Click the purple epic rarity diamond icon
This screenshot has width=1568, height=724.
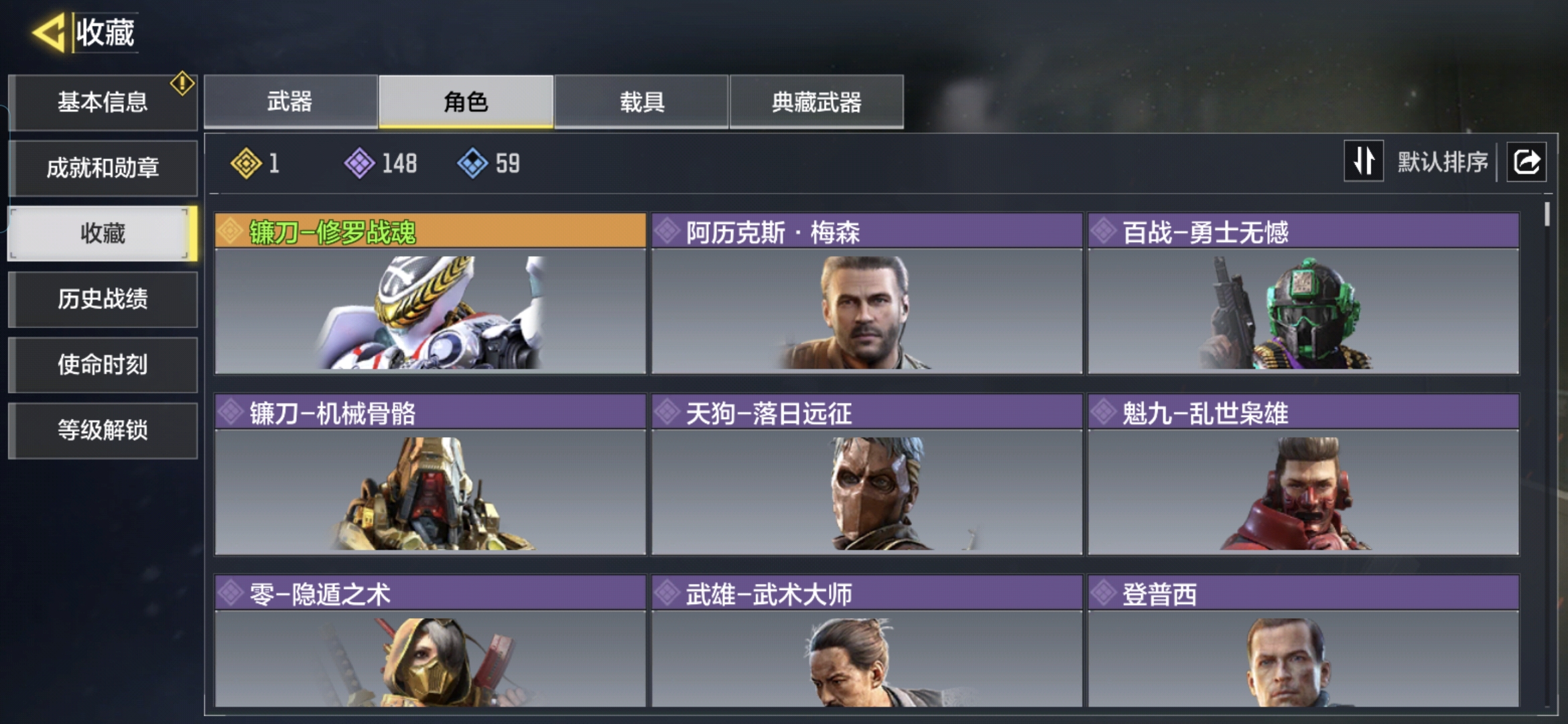360,163
